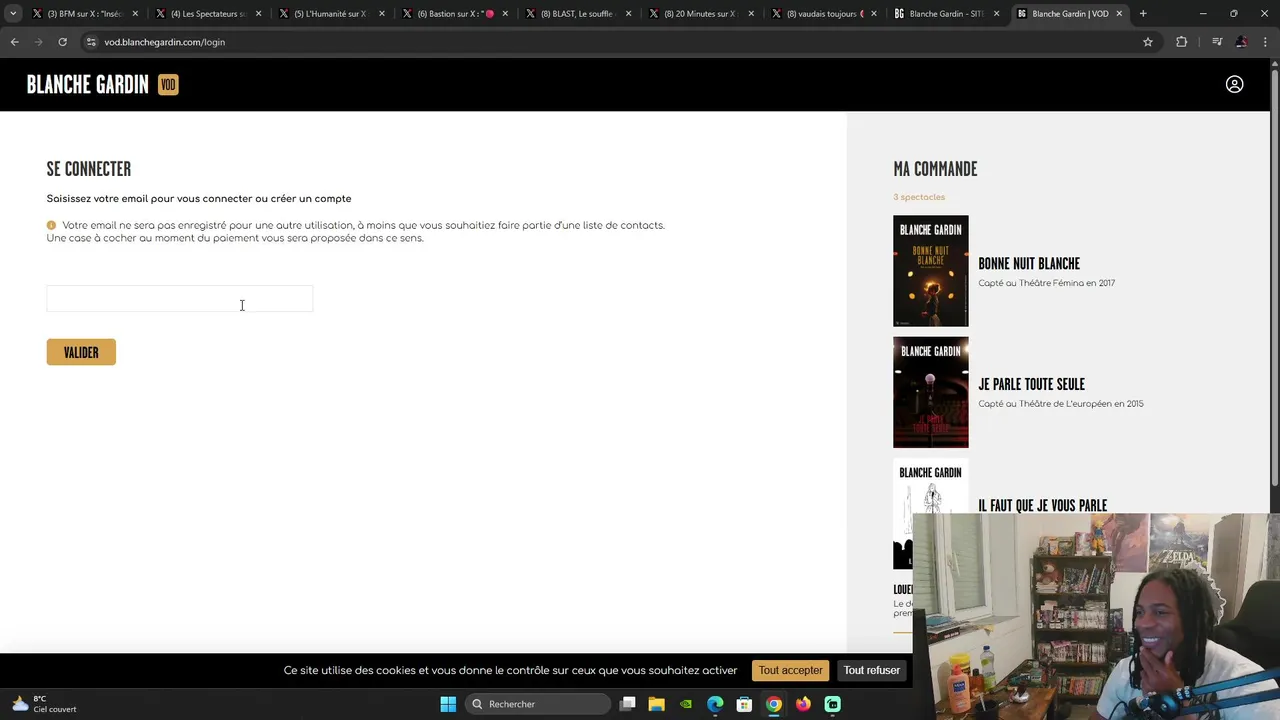
Task: Switch to the Les Spectateurs tab
Action: [x=208, y=14]
